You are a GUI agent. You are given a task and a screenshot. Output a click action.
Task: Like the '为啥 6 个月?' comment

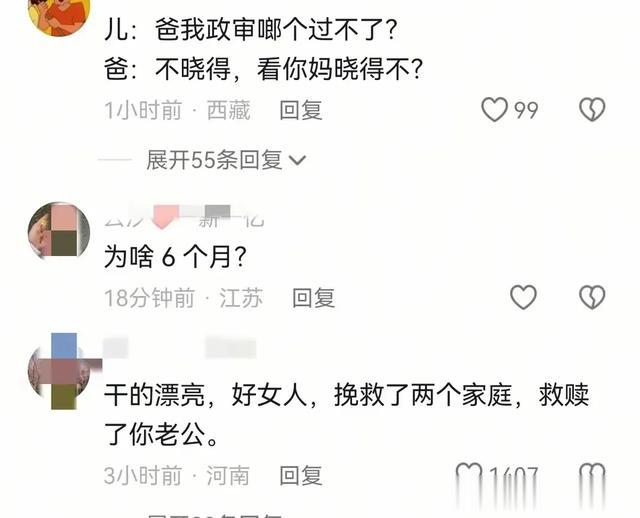[x=523, y=297]
